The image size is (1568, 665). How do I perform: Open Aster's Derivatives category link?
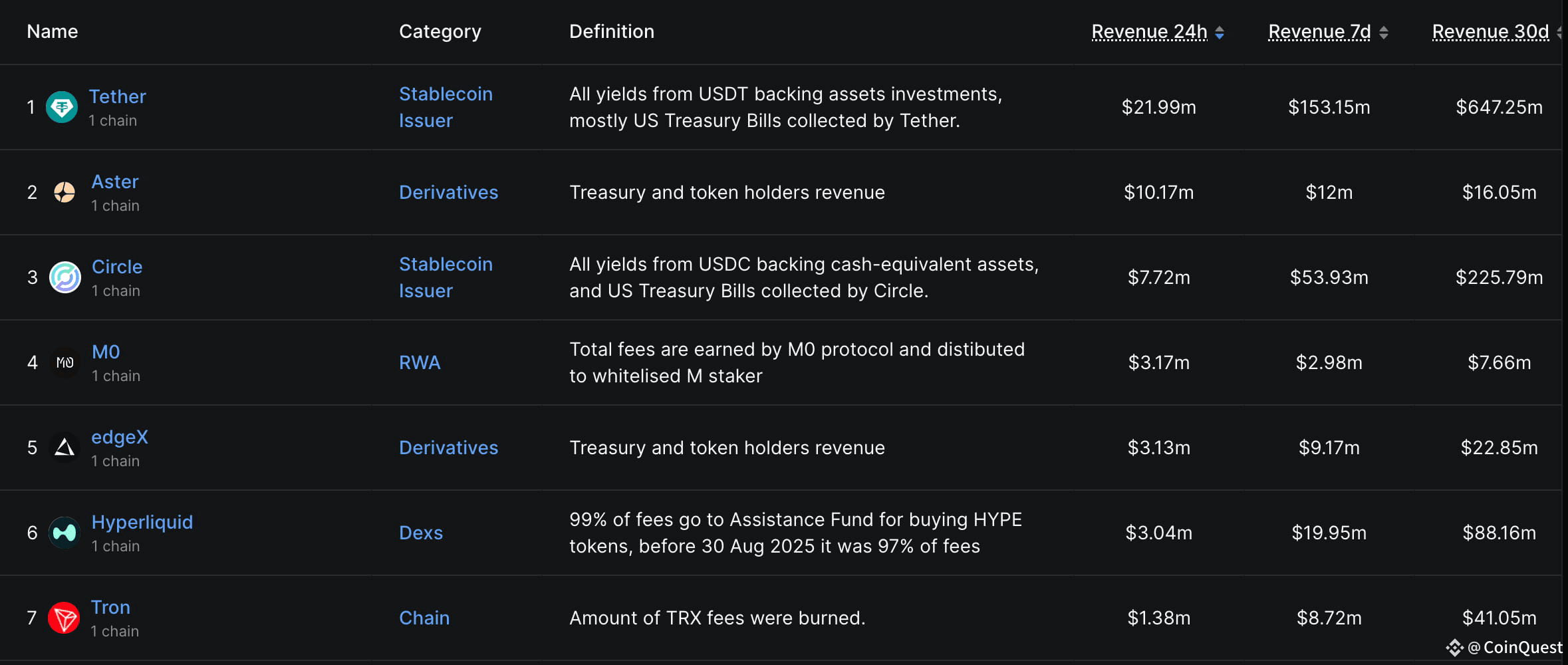click(x=448, y=192)
